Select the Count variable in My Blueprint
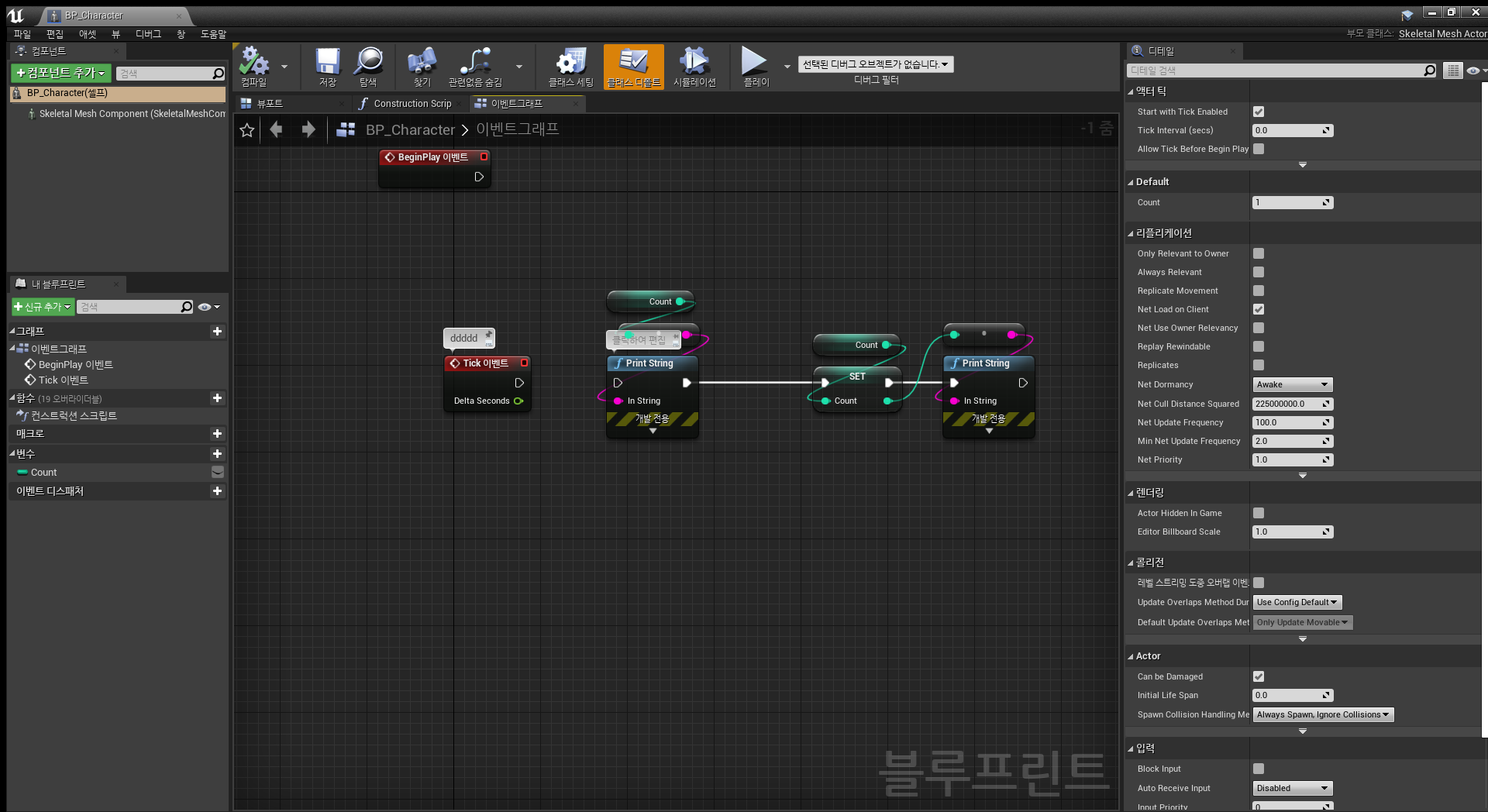 [43, 472]
